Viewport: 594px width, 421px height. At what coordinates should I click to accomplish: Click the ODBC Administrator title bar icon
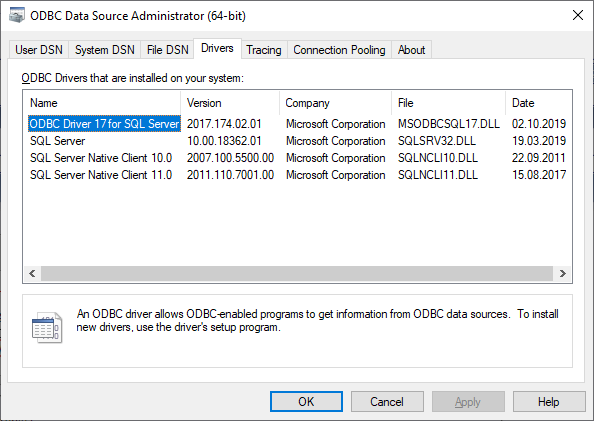[17, 16]
